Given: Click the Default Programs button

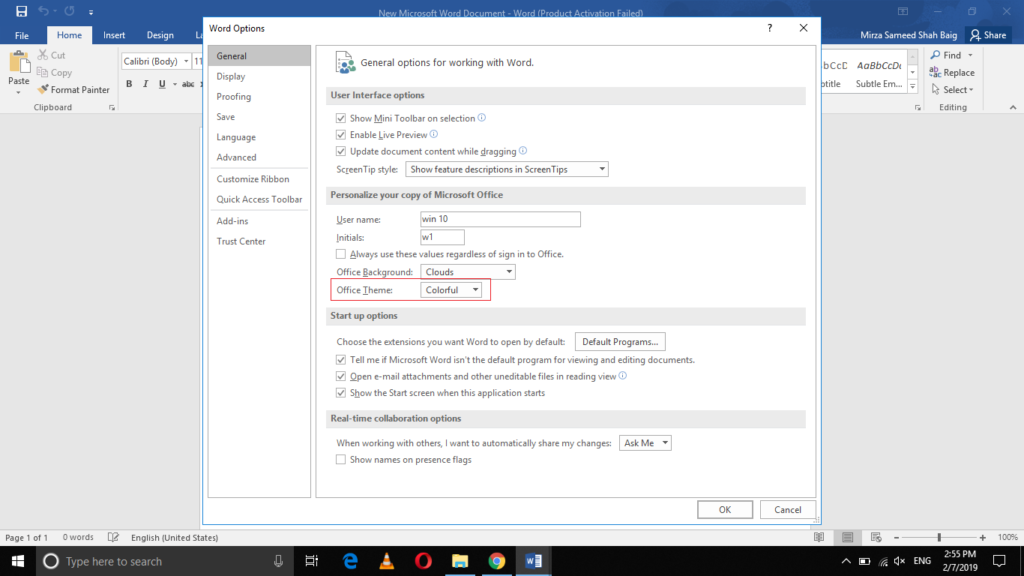Looking at the screenshot, I should tap(620, 342).
